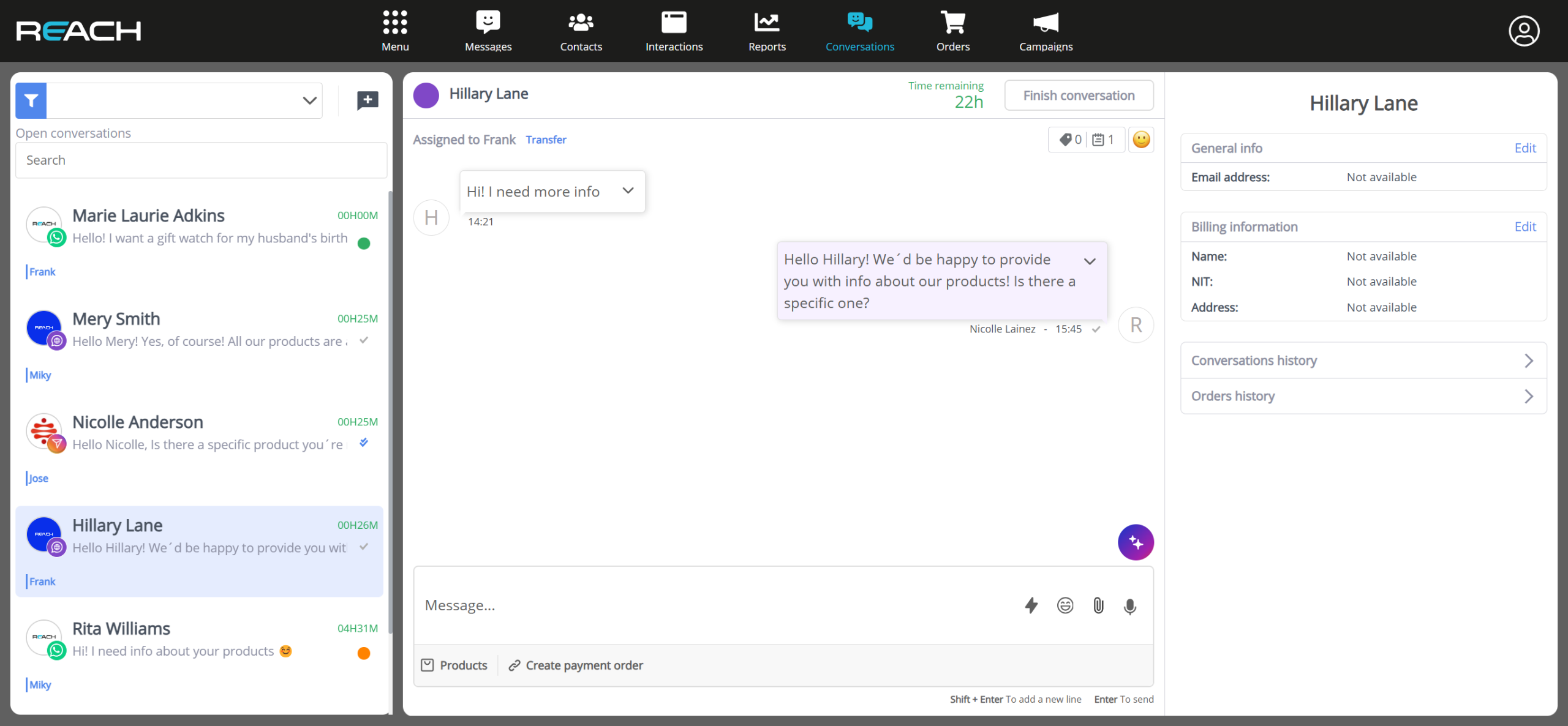Click the conversation Search field
The width and height of the screenshot is (1568, 726).
pyautogui.click(x=201, y=160)
